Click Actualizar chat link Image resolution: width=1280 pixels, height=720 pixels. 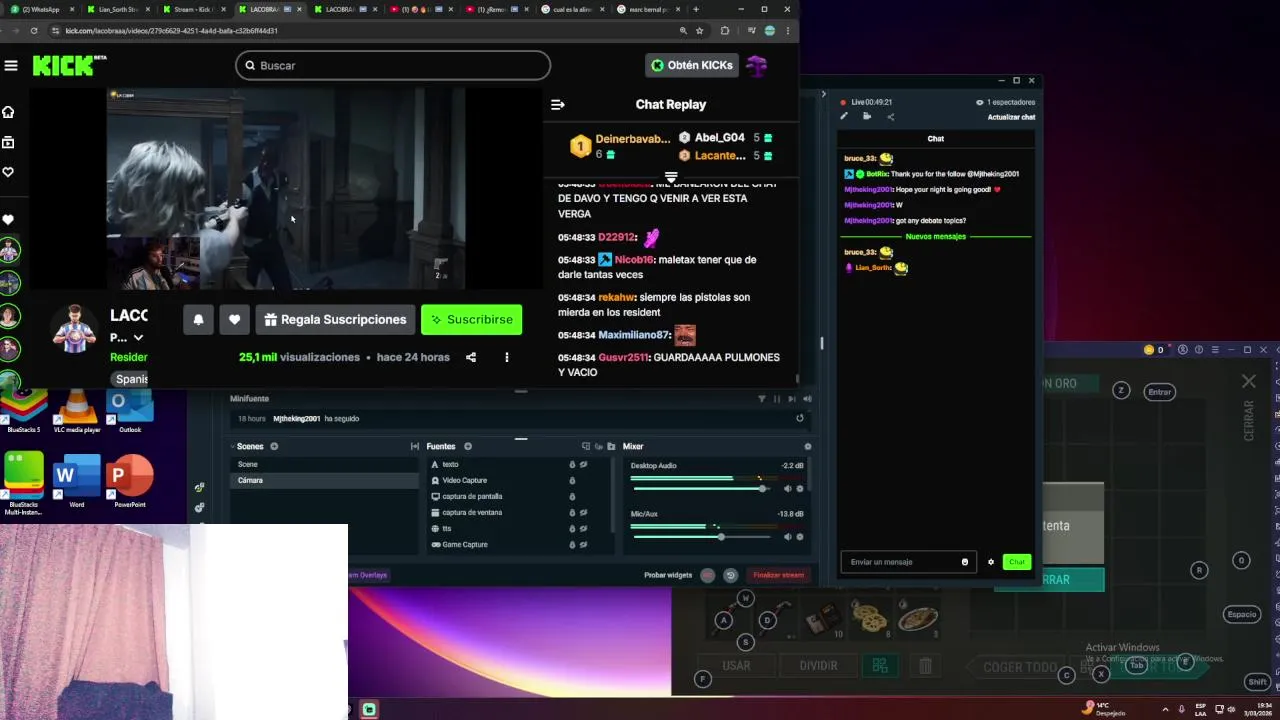1011,117
